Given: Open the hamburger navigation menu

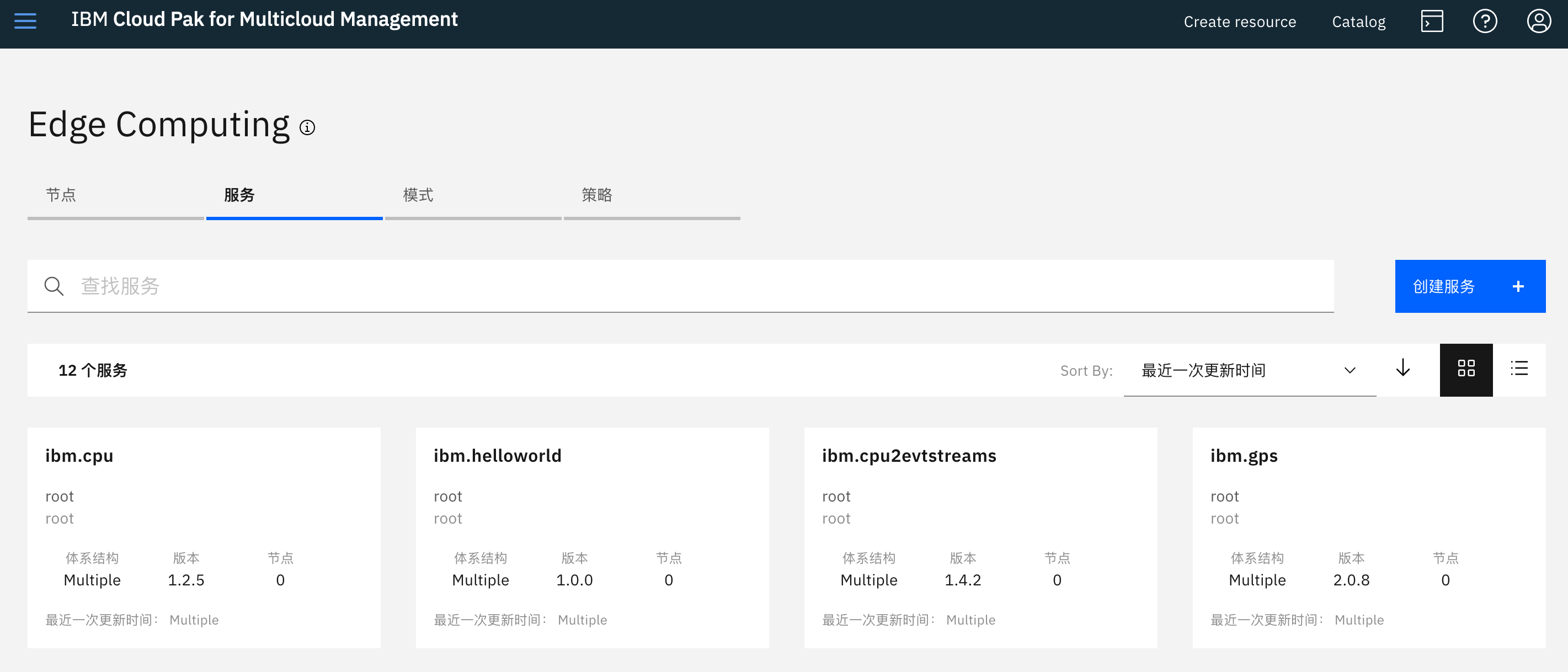Looking at the screenshot, I should pos(25,21).
